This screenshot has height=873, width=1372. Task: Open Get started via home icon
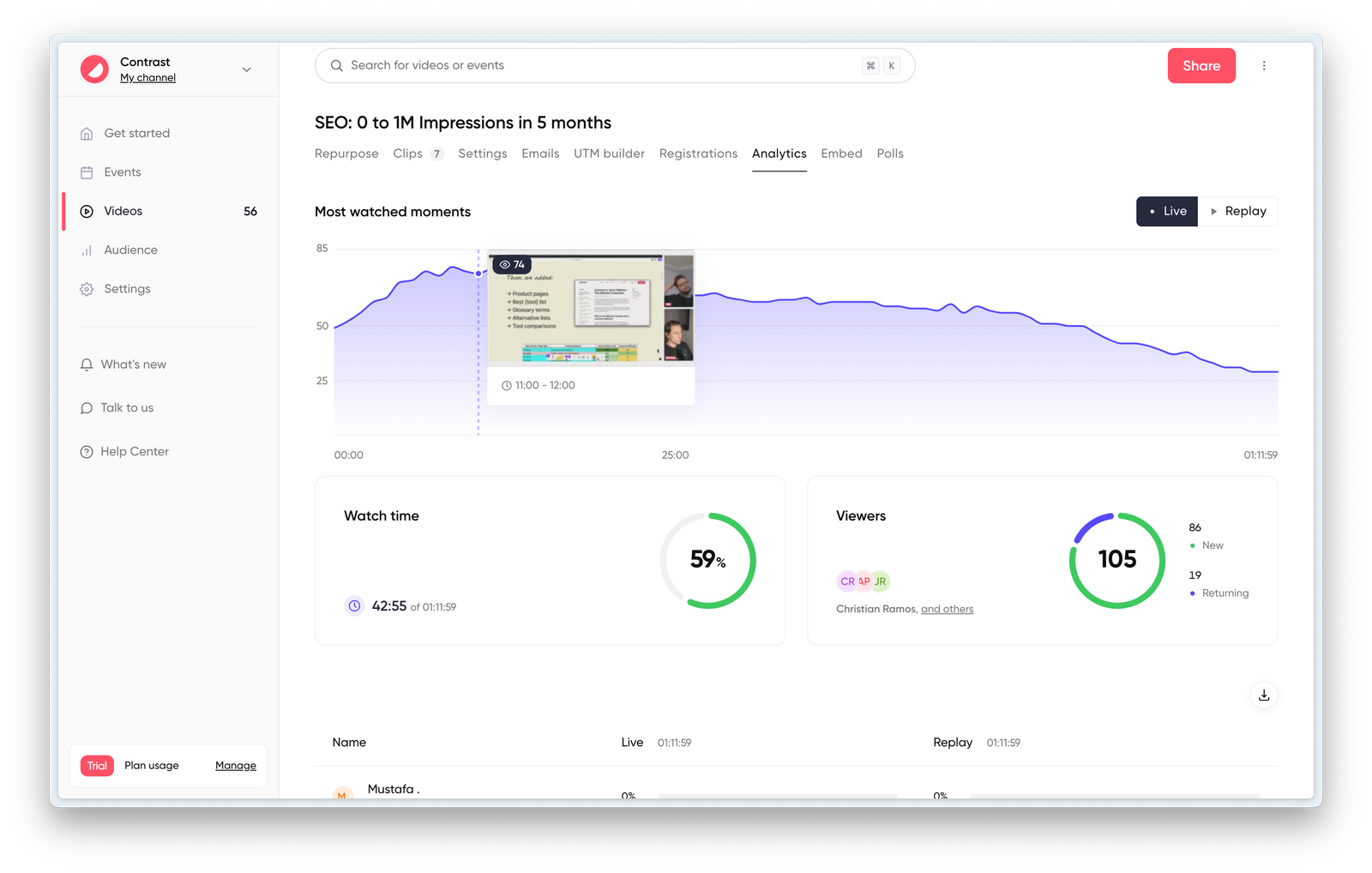click(87, 134)
